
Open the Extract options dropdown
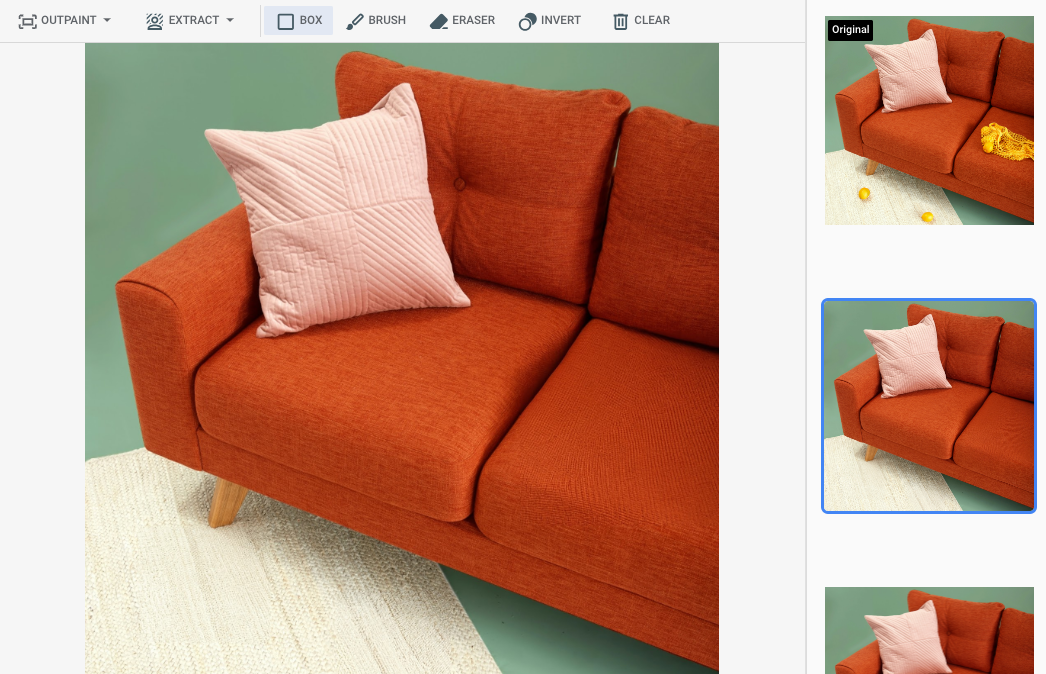click(229, 20)
